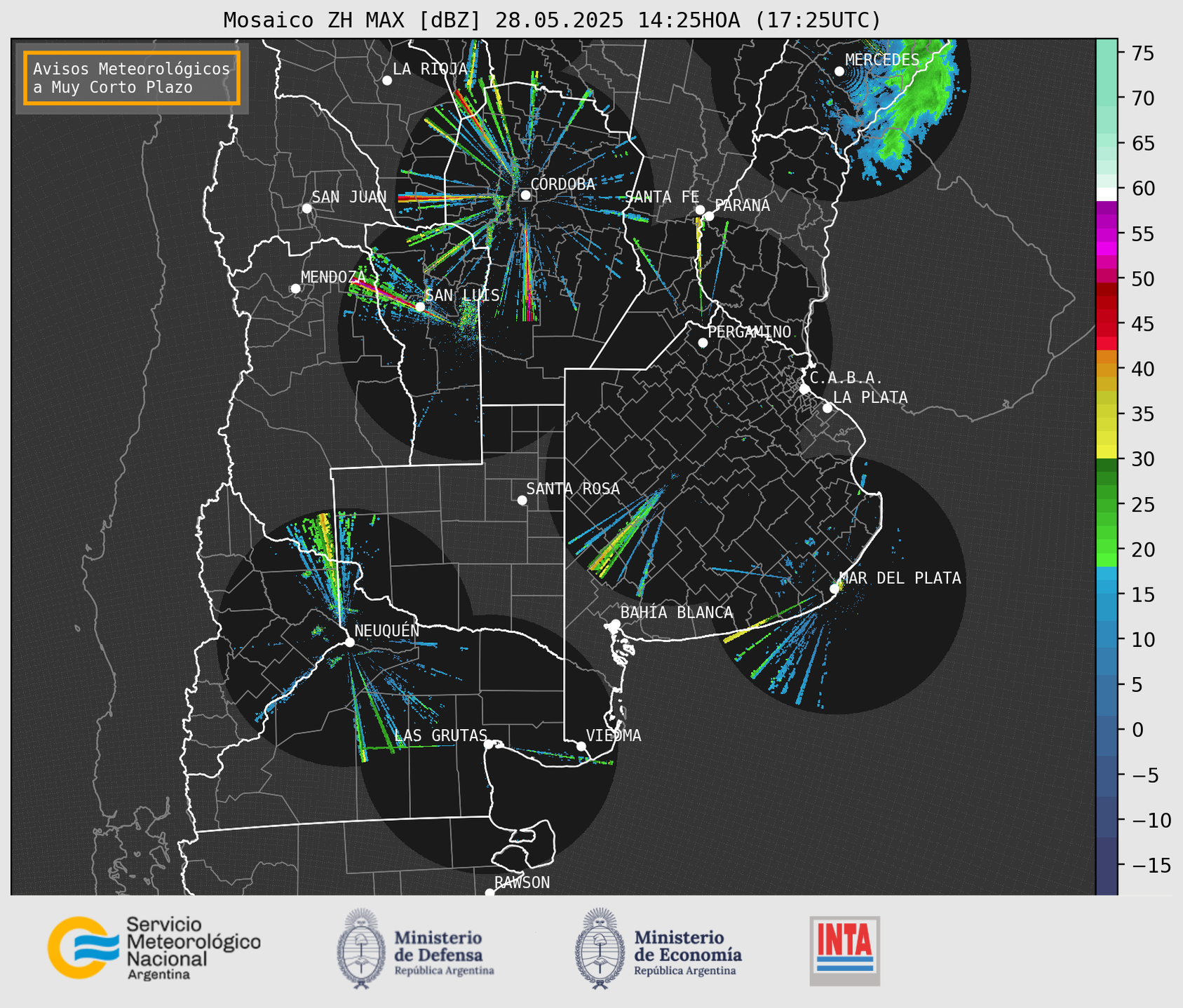Screen dimensions: 1183x1008
Task: Click the SAN JUAN city marker dot
Action: [306, 208]
